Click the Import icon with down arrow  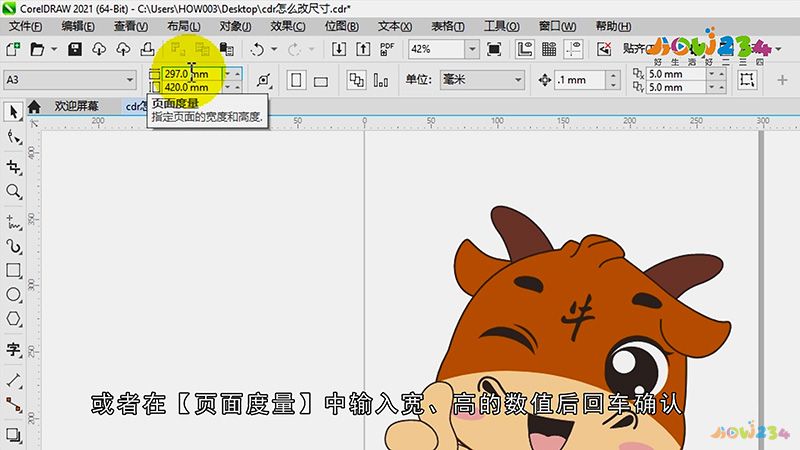click(x=339, y=49)
